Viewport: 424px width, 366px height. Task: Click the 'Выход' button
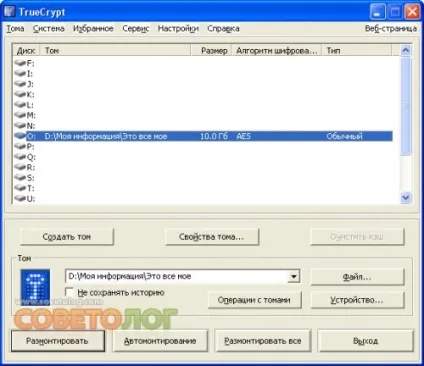[365, 341]
